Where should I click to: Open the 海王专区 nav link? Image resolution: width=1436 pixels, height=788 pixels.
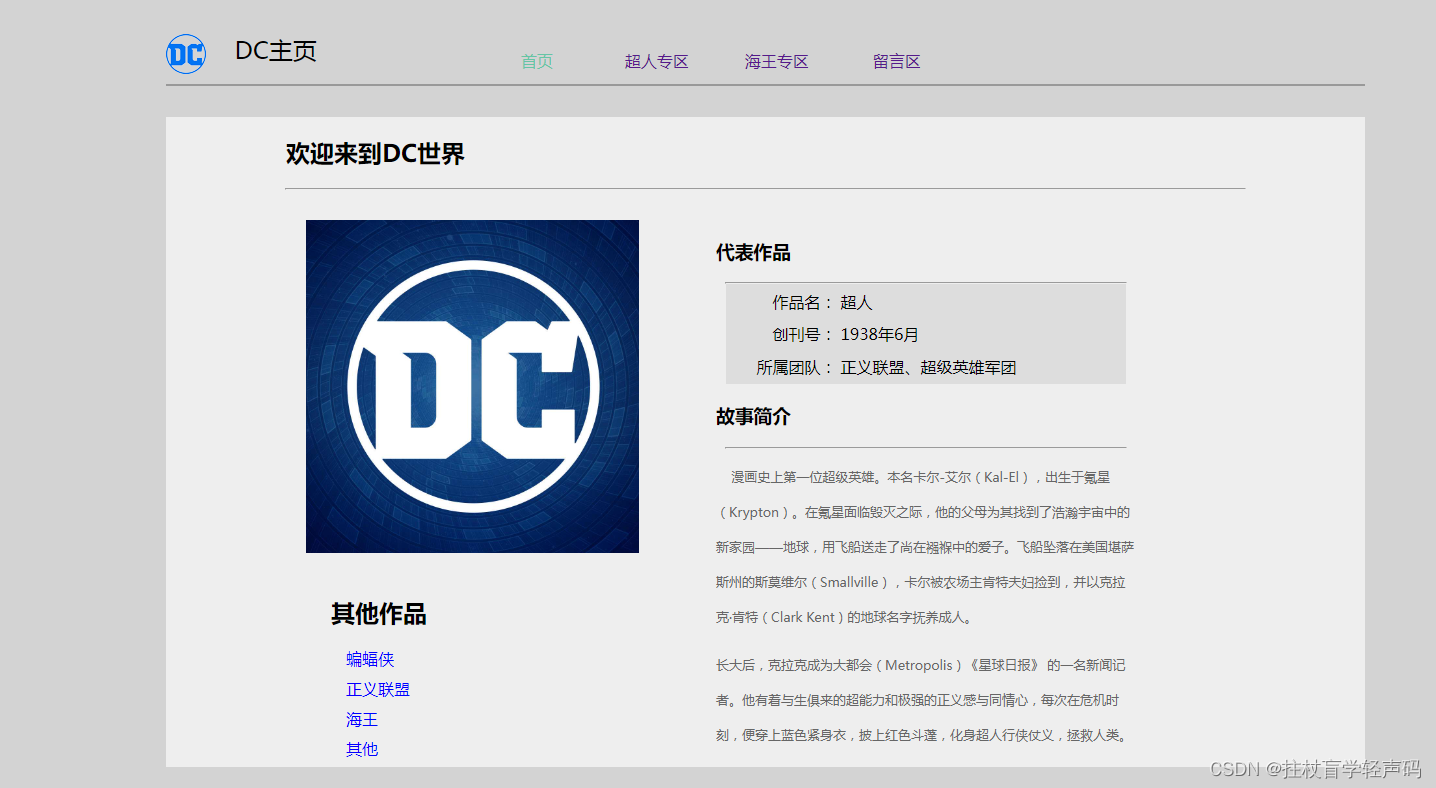point(776,62)
